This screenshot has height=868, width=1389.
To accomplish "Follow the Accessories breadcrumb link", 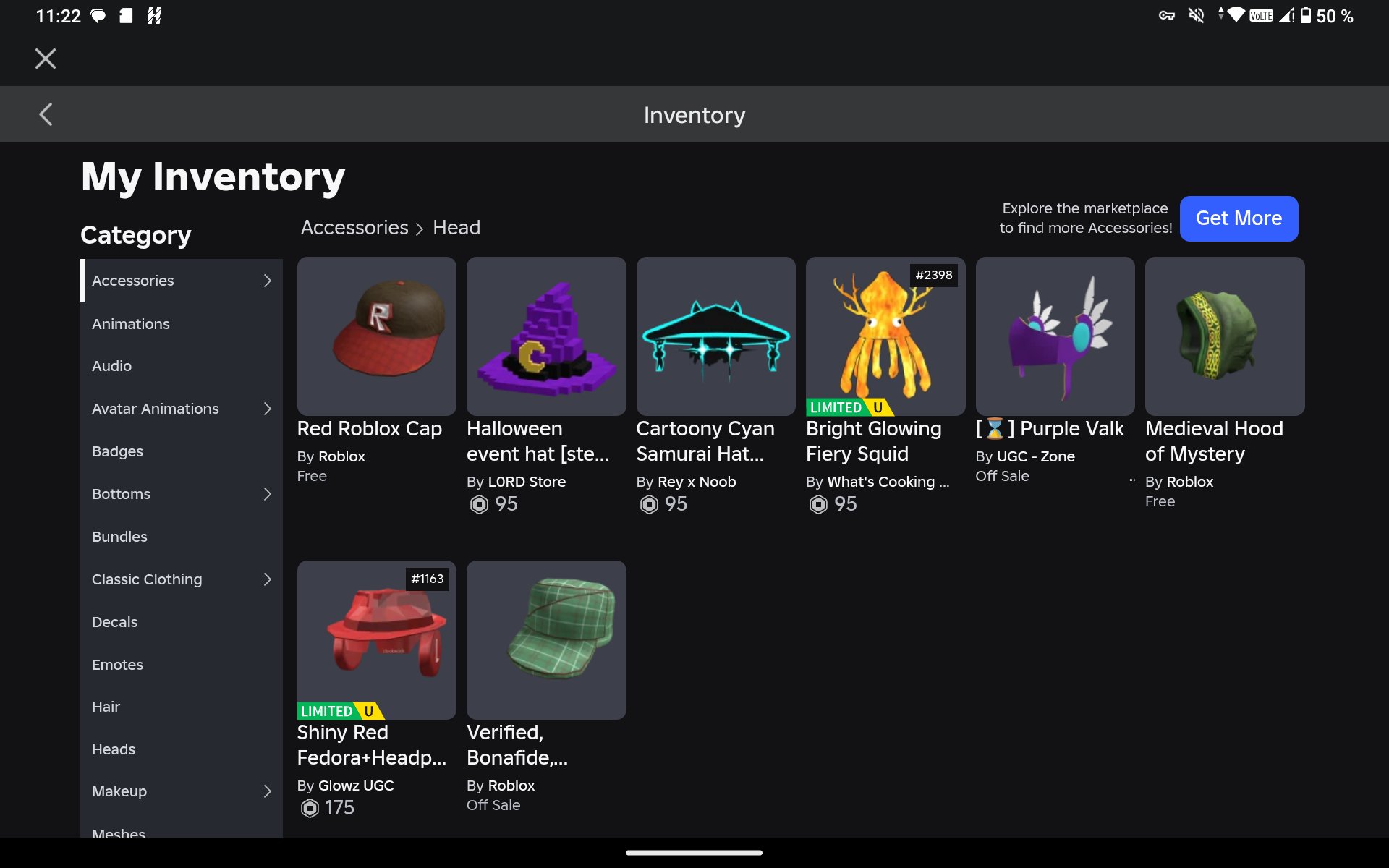I will (354, 228).
